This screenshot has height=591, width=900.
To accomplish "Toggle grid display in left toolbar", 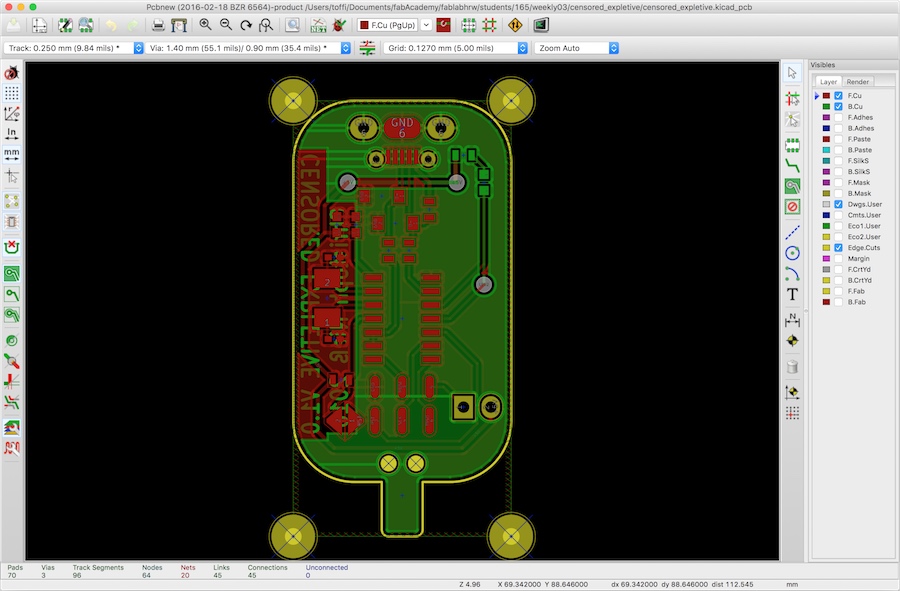I will click(11, 93).
